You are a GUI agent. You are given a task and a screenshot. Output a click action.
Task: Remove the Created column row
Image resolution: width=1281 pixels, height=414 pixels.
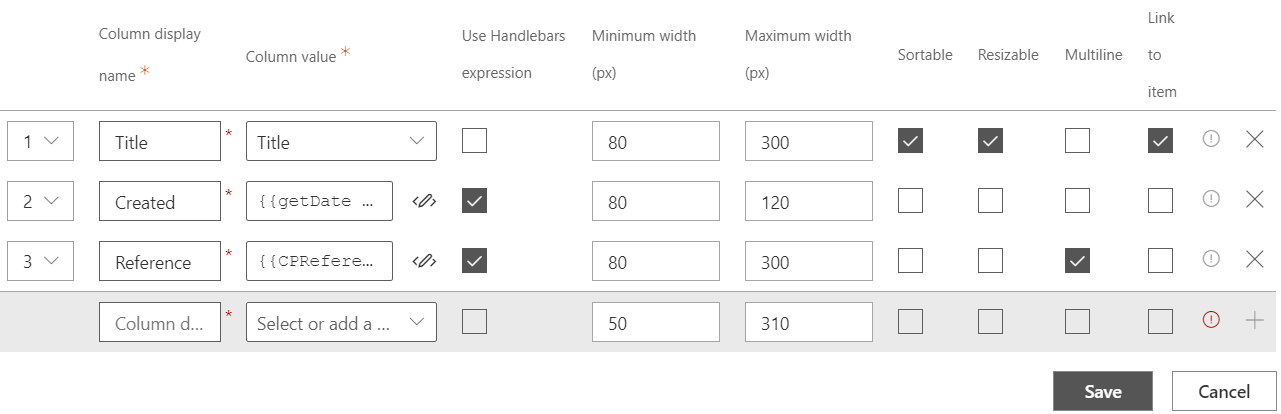click(1255, 200)
